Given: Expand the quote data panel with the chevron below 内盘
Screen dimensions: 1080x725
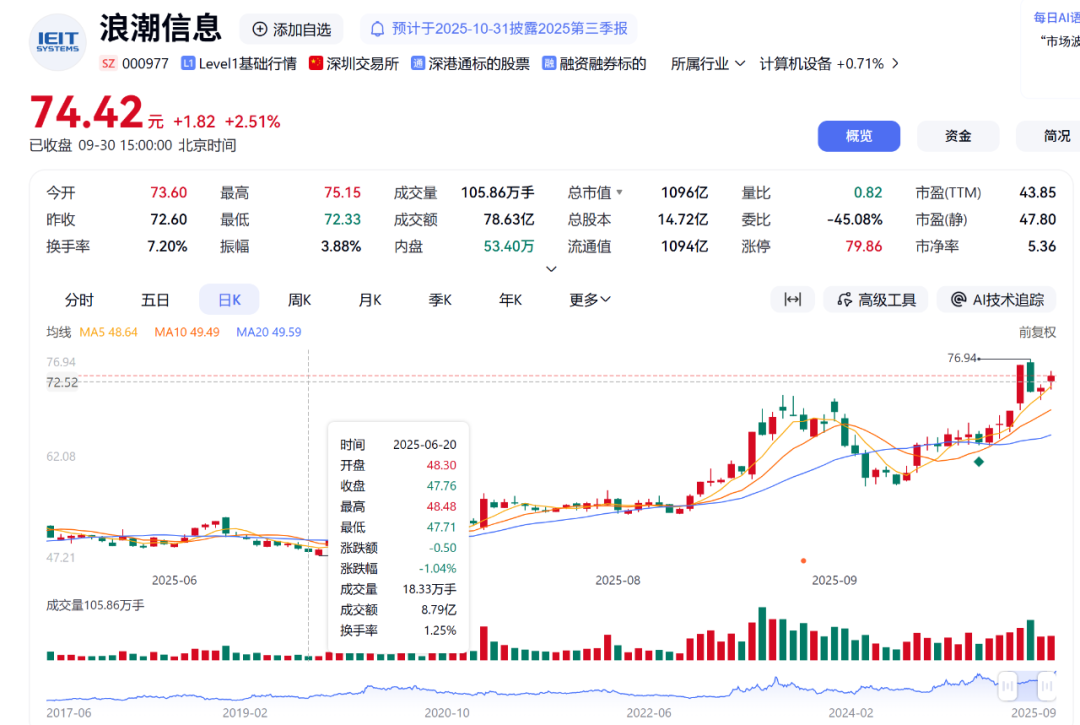Looking at the screenshot, I should [550, 269].
